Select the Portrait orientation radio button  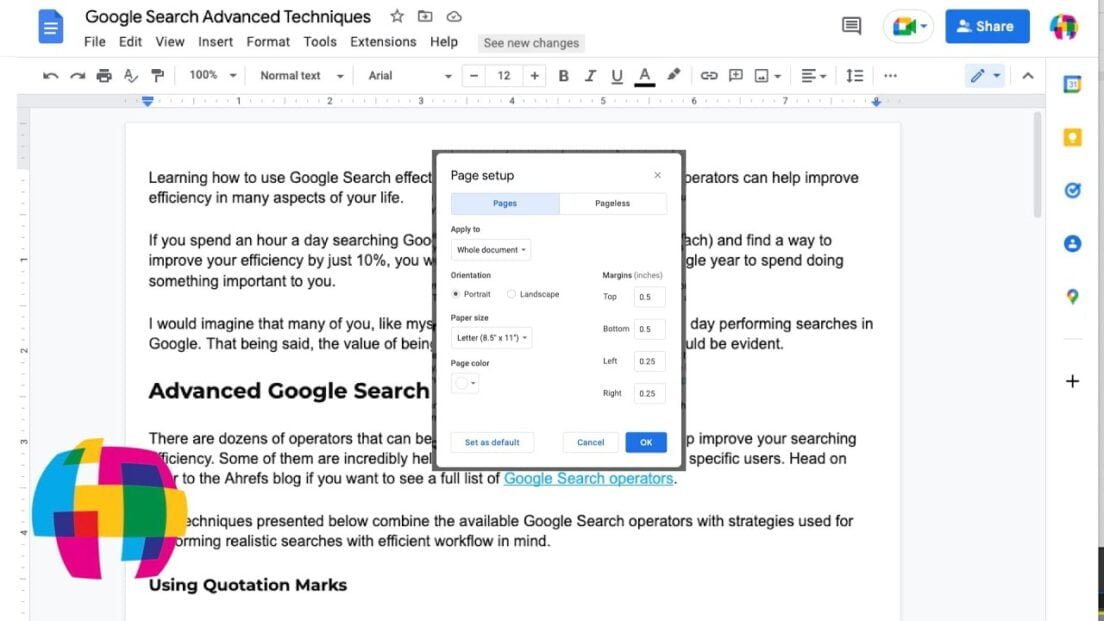coord(456,294)
